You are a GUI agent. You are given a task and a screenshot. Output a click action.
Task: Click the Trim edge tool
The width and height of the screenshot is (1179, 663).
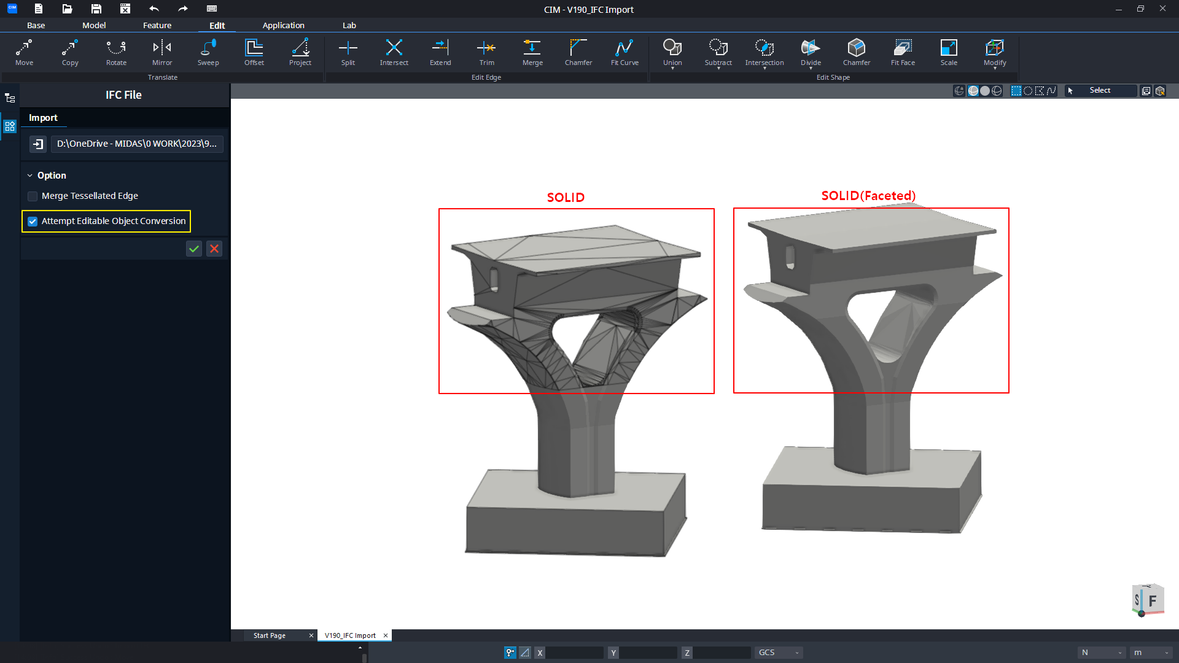[x=486, y=53]
